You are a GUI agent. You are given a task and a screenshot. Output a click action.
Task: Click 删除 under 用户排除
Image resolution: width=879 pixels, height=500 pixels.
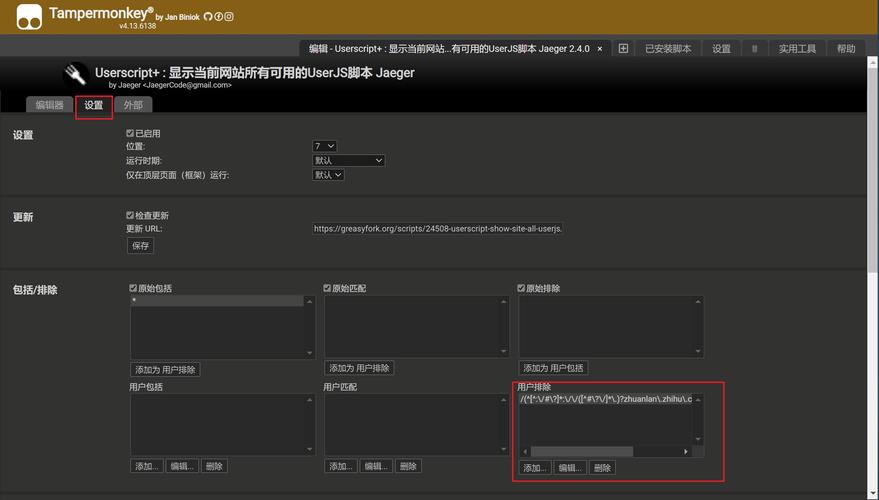(603, 468)
